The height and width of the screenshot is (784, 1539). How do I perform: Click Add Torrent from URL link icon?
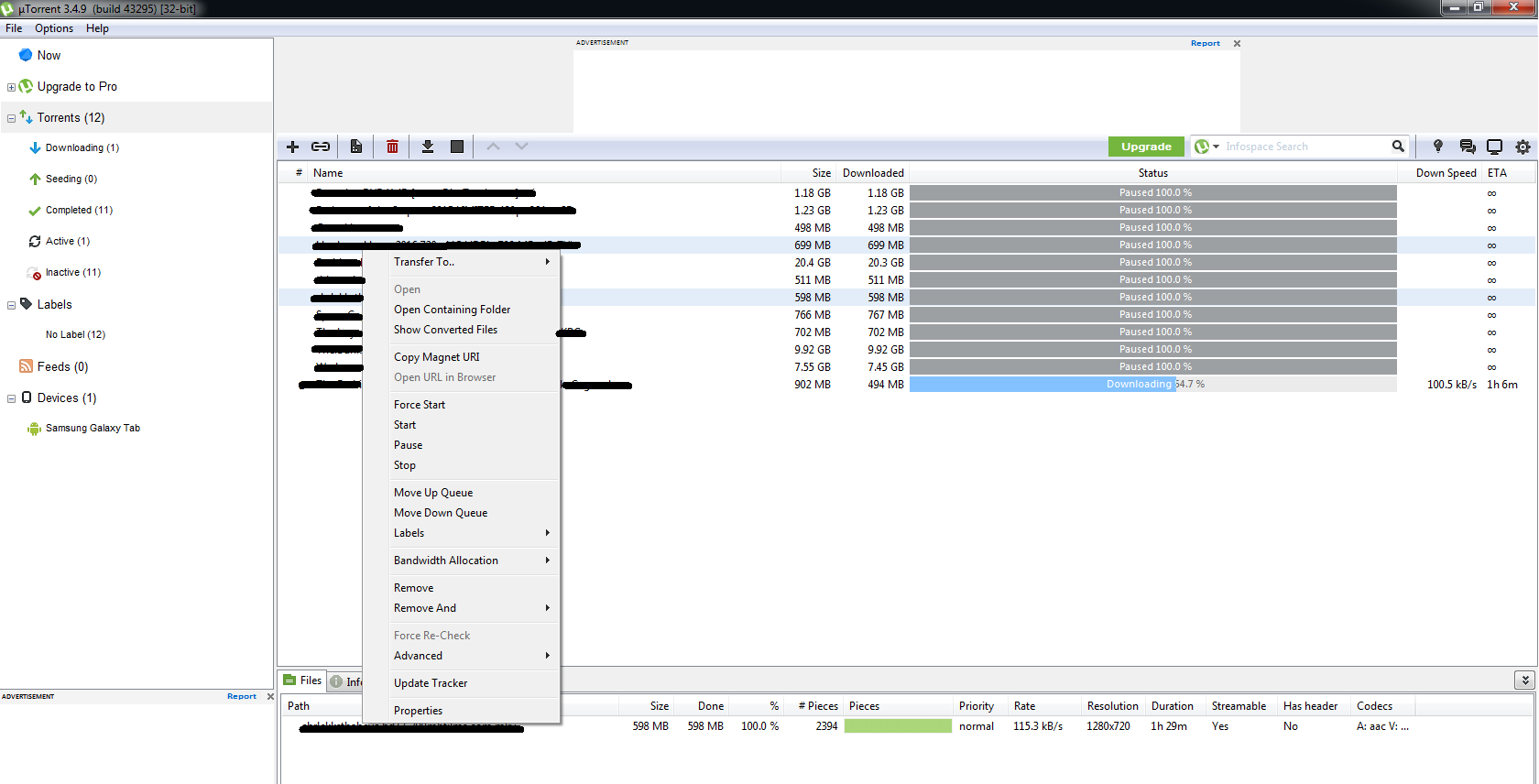coord(321,147)
